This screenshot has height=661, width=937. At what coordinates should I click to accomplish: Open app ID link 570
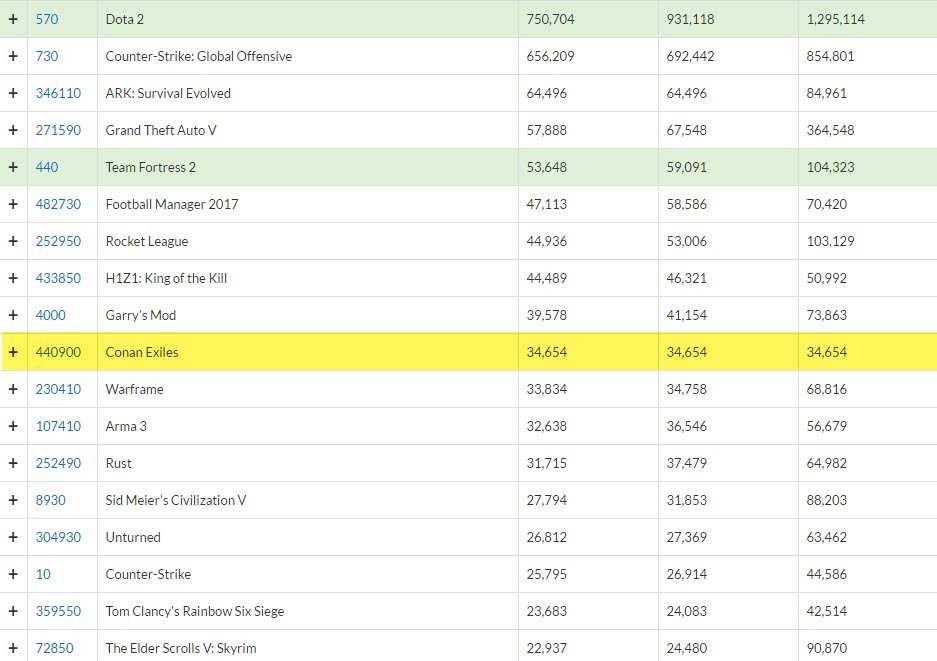click(x=47, y=19)
